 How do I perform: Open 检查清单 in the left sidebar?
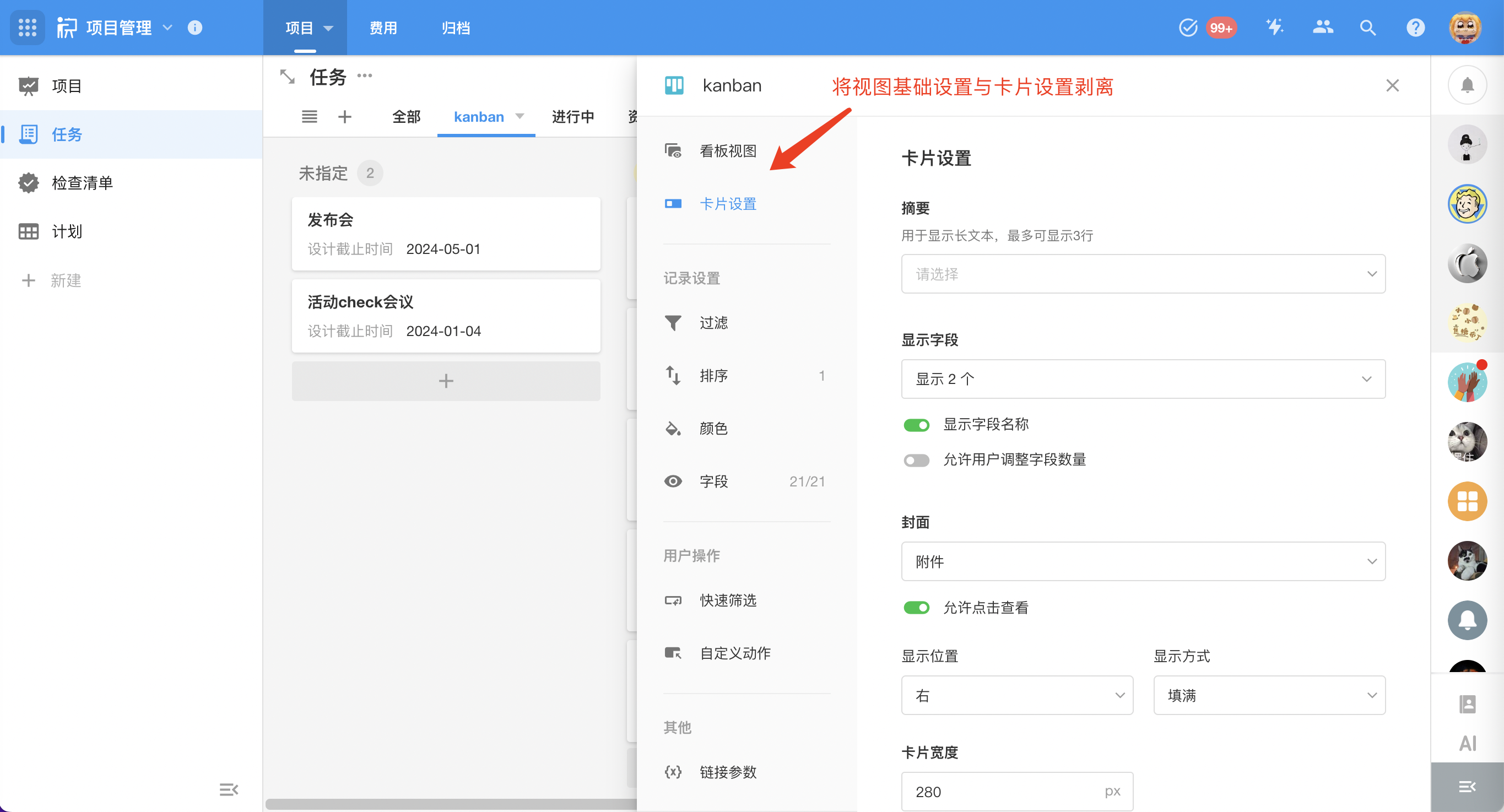click(131, 183)
